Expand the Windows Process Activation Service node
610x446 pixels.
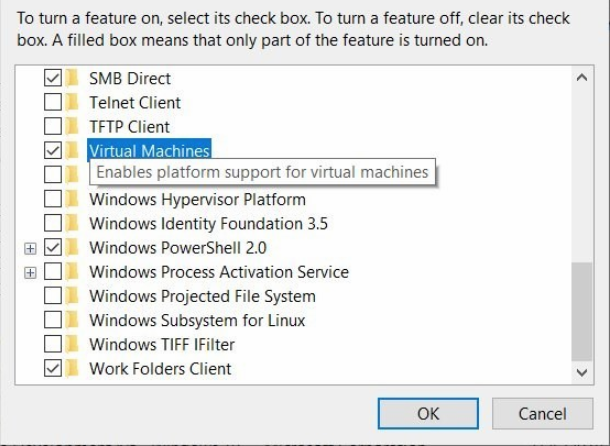(30, 272)
